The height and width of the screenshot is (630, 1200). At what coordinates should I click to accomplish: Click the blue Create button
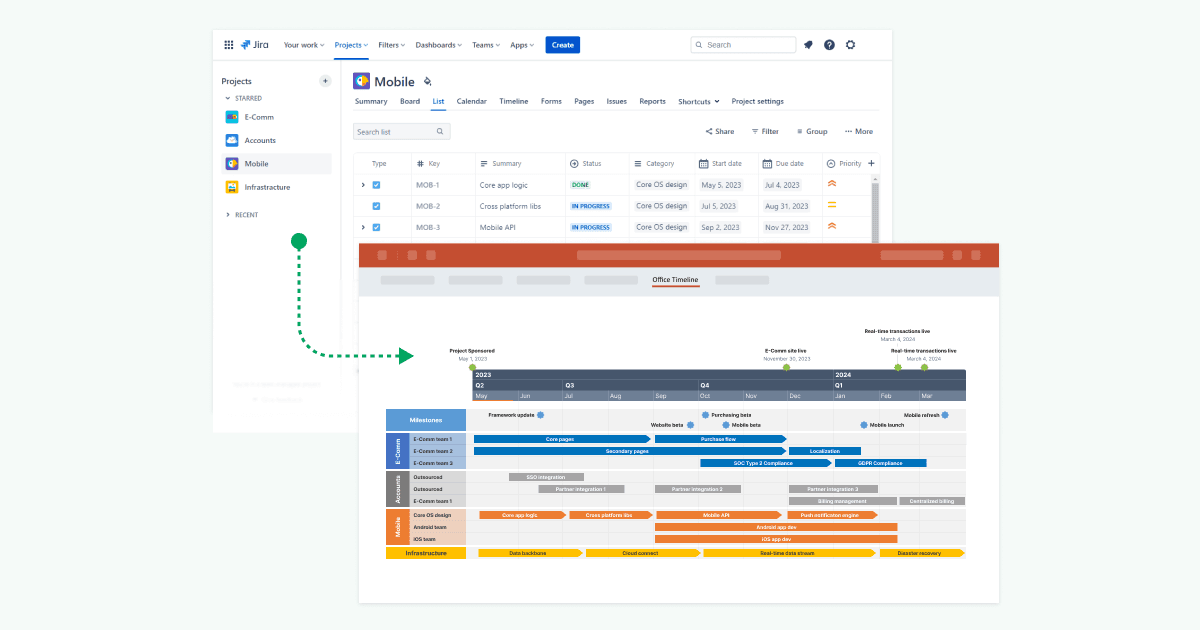pos(563,45)
